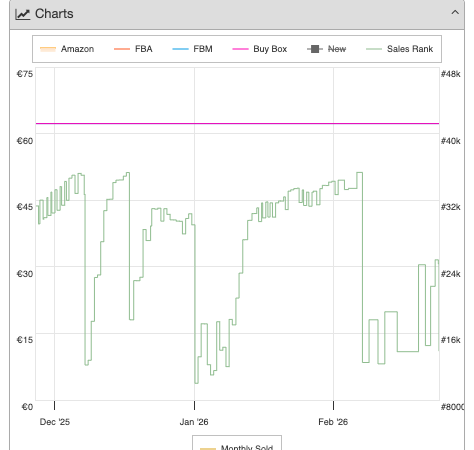Toggle the FBM series in the legend

click(x=193, y=49)
